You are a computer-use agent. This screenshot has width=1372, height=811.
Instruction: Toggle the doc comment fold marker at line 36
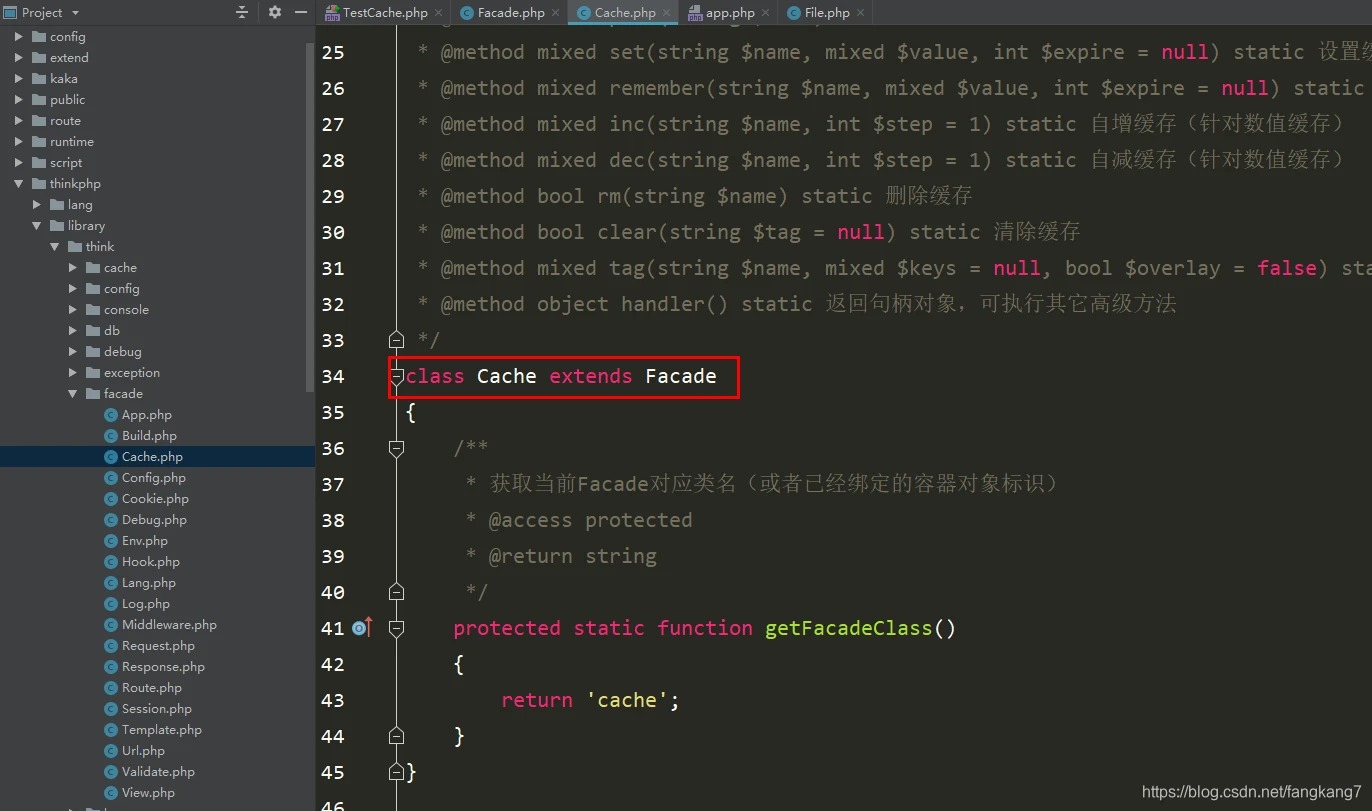tap(396, 448)
